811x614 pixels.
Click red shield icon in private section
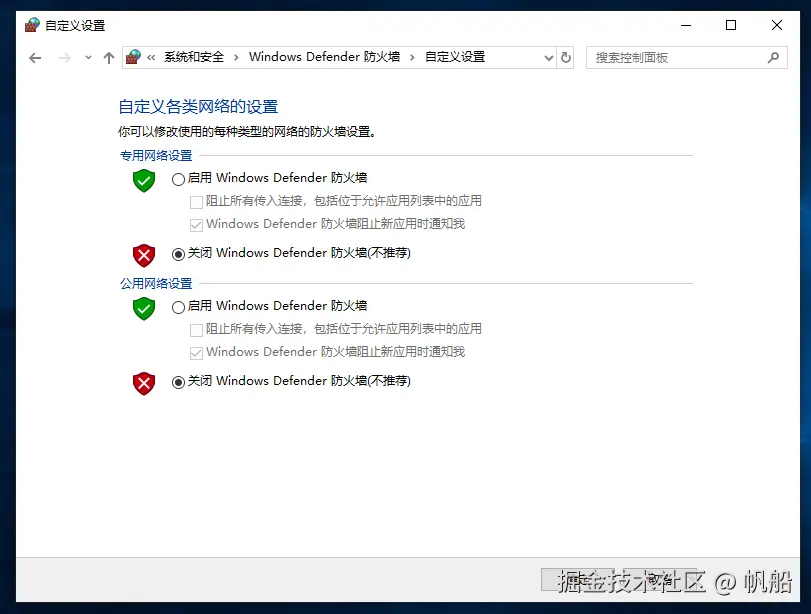[x=144, y=256]
